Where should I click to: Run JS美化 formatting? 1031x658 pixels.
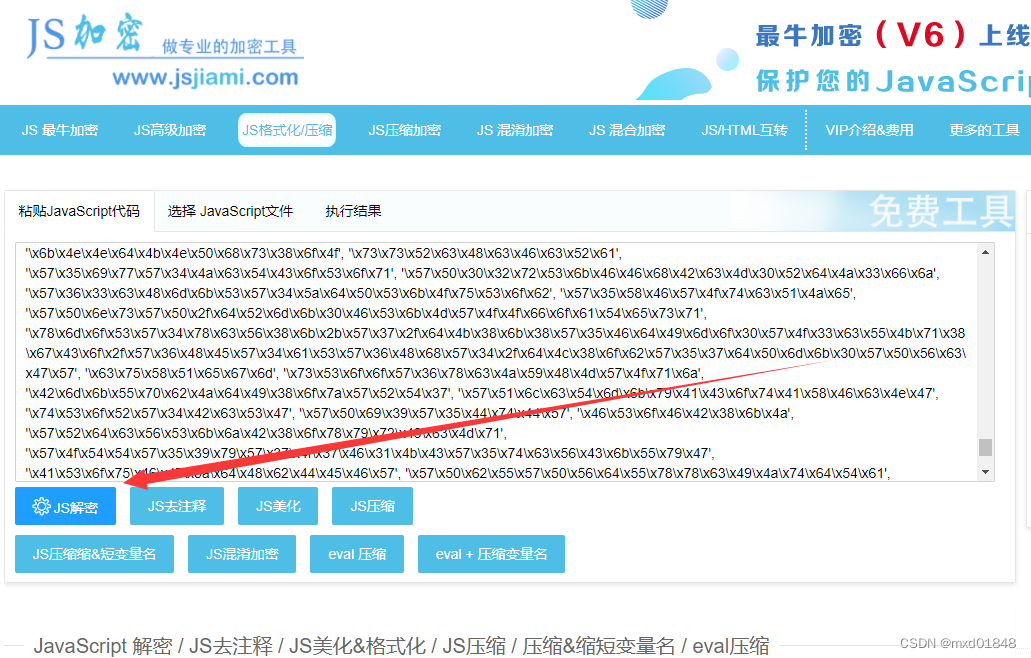click(x=277, y=506)
